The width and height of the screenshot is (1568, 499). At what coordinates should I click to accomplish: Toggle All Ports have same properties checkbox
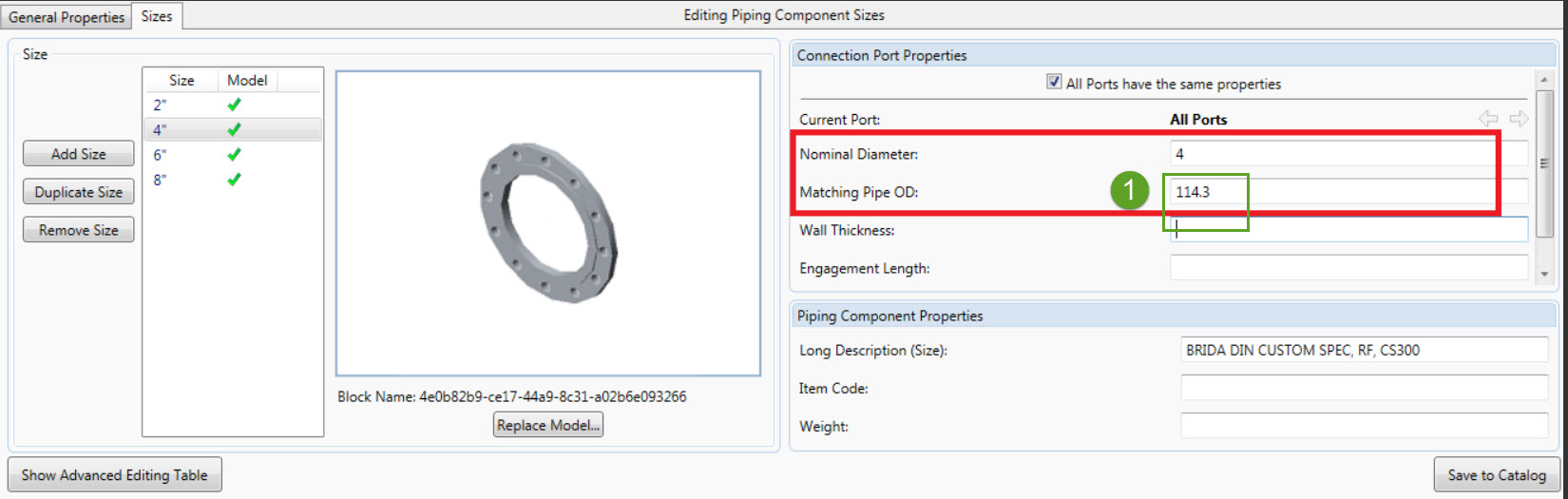(1054, 82)
